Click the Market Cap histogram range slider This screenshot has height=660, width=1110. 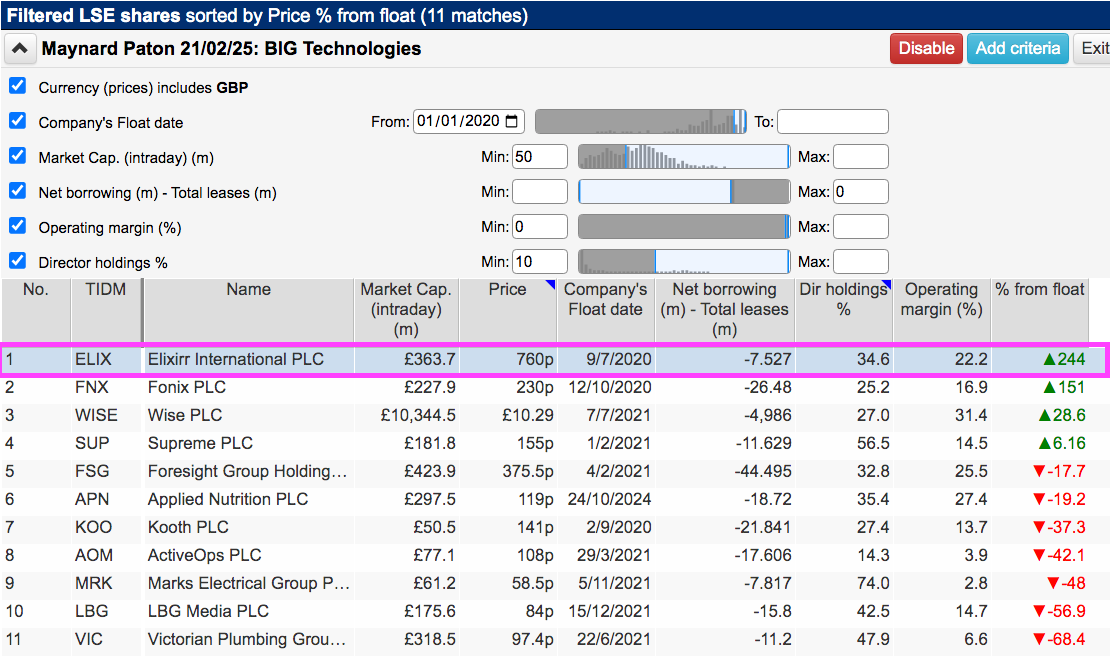(684, 157)
